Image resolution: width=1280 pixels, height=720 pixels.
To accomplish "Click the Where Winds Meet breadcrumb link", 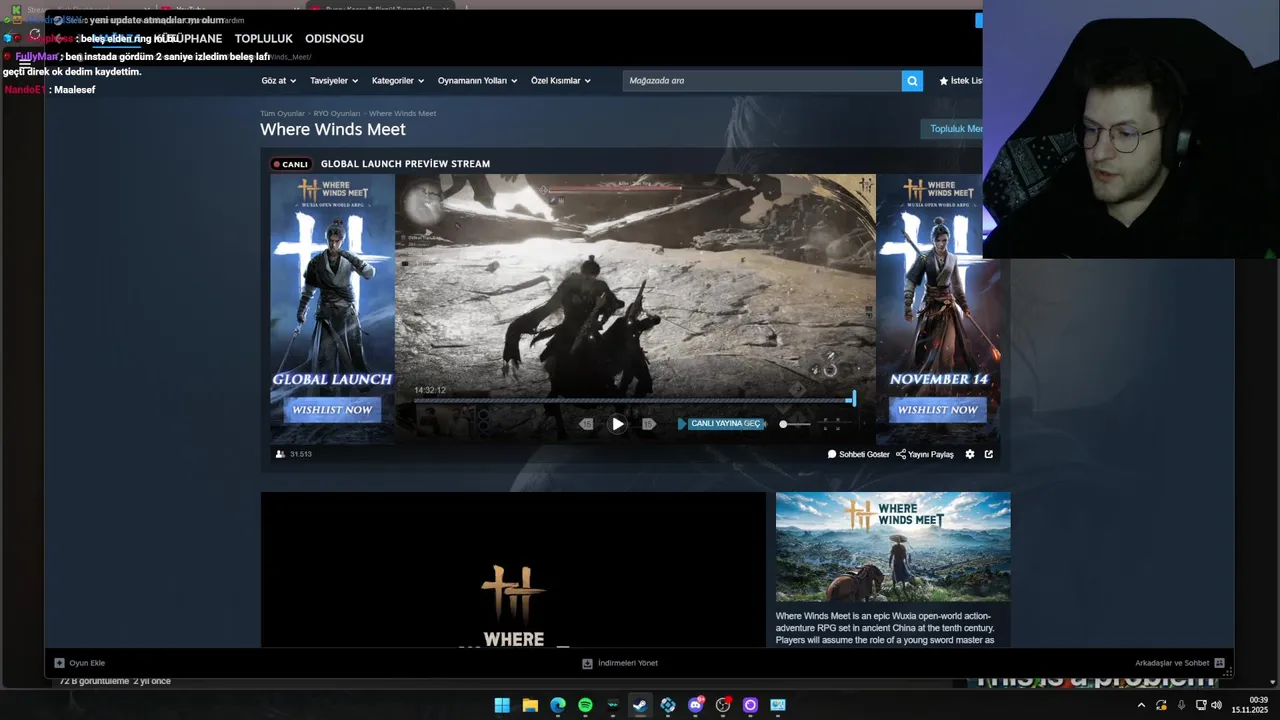I will 402,114.
